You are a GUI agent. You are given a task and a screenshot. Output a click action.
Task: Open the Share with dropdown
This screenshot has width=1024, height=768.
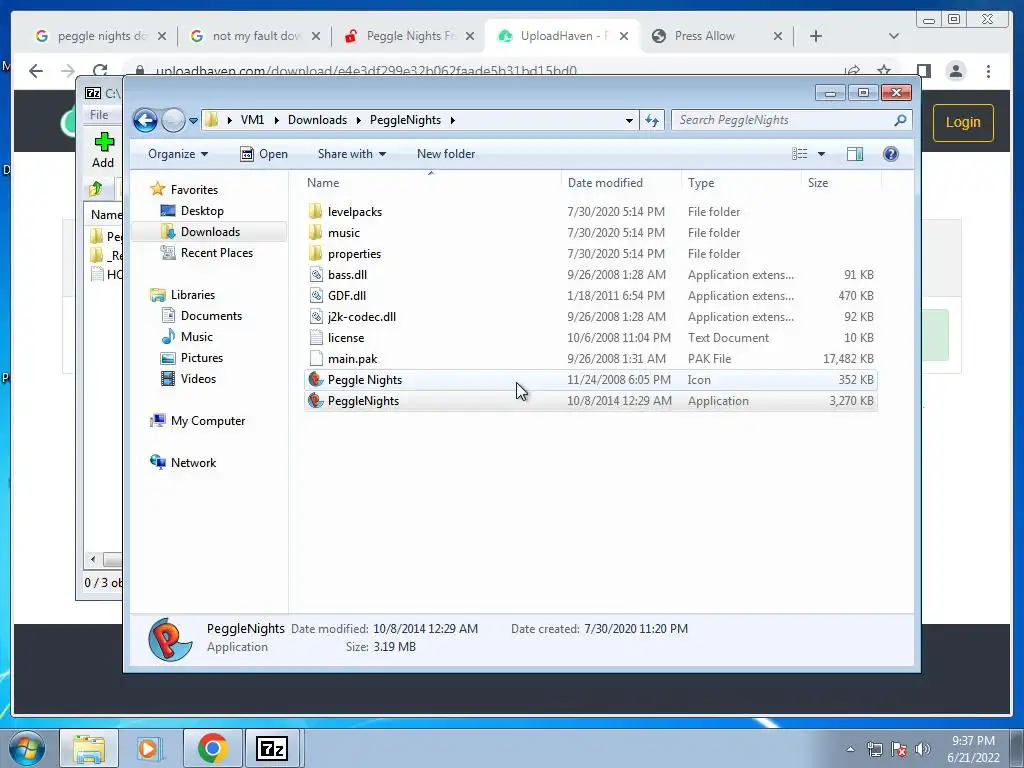(351, 154)
